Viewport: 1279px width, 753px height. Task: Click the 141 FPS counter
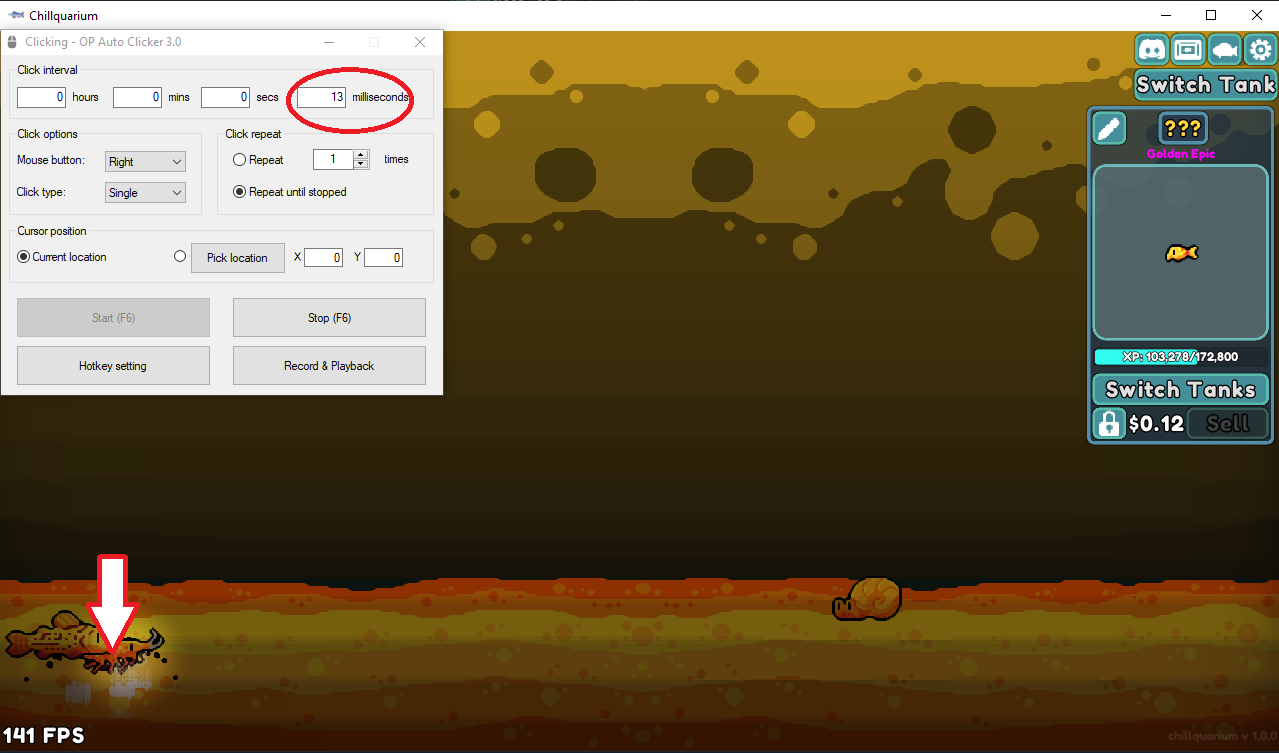click(43, 736)
